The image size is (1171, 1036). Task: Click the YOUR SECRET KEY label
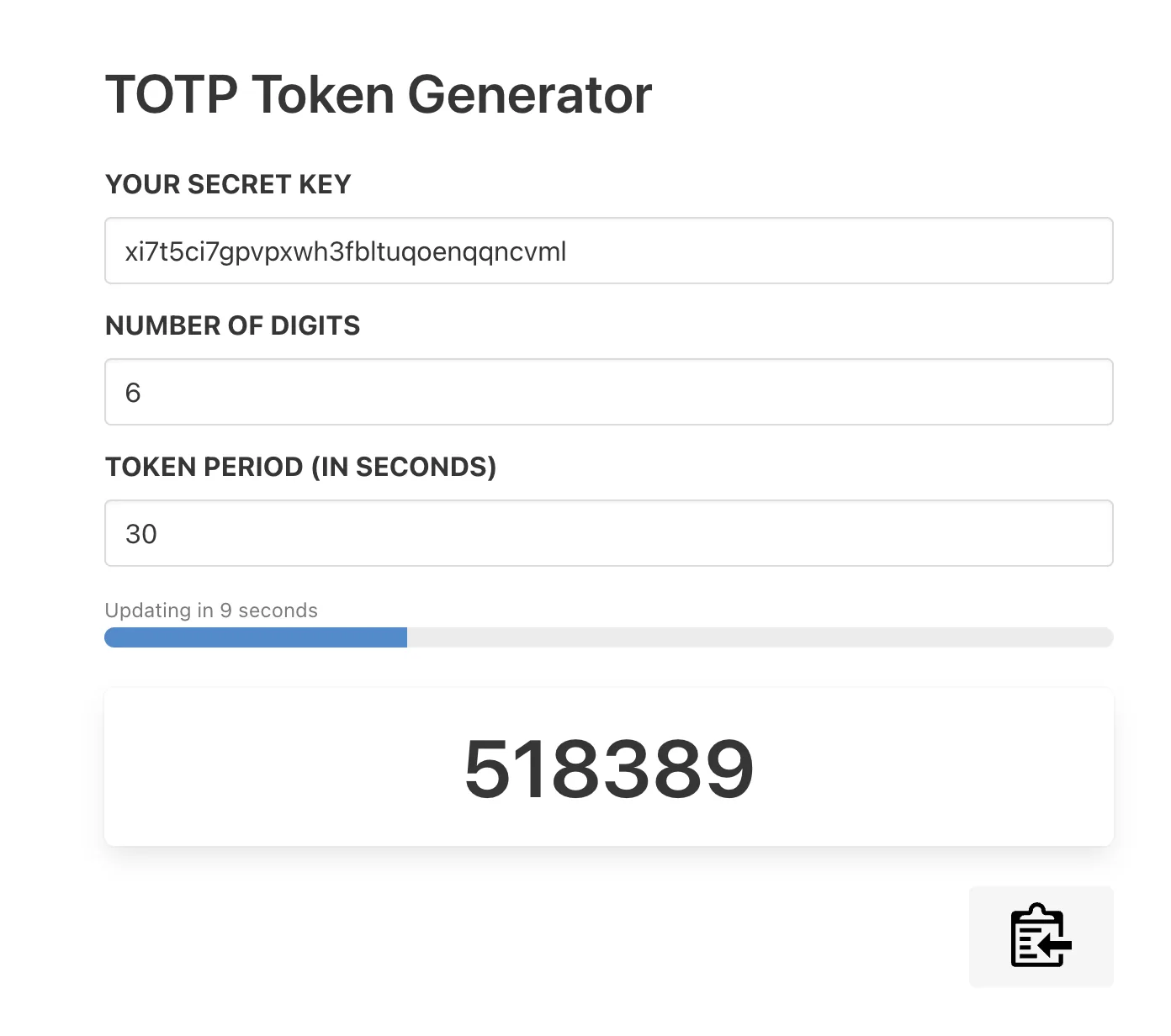pos(228,184)
